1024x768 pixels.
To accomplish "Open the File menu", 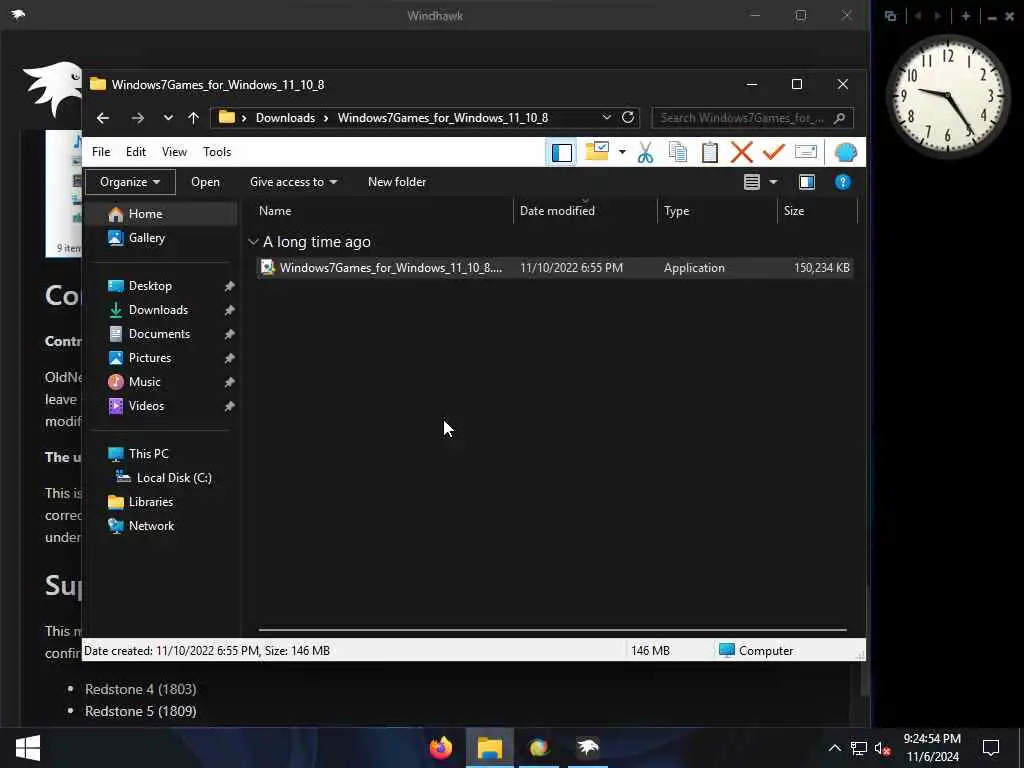I will tap(101, 152).
